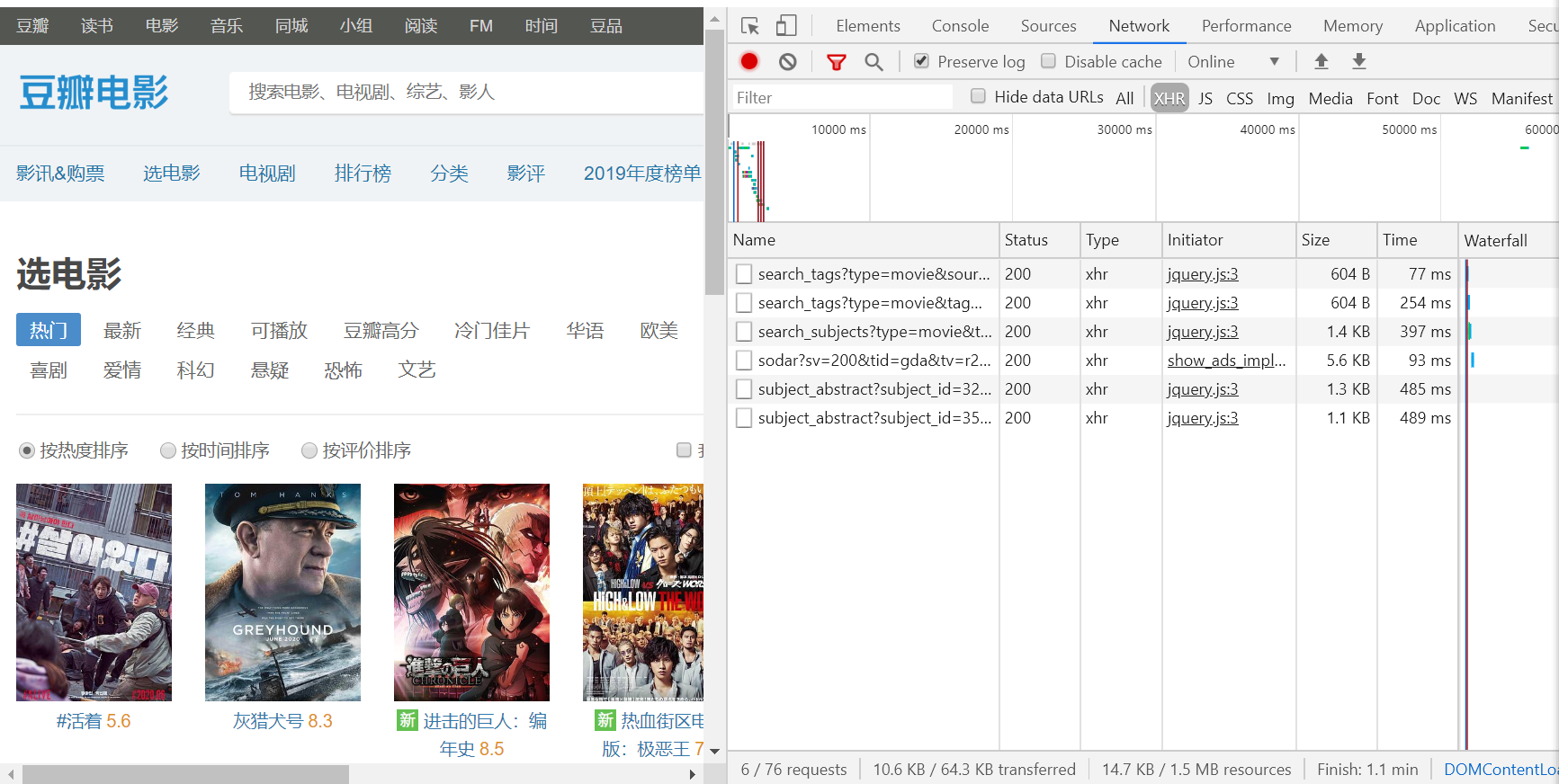Click the inspect element picker icon

point(750,26)
